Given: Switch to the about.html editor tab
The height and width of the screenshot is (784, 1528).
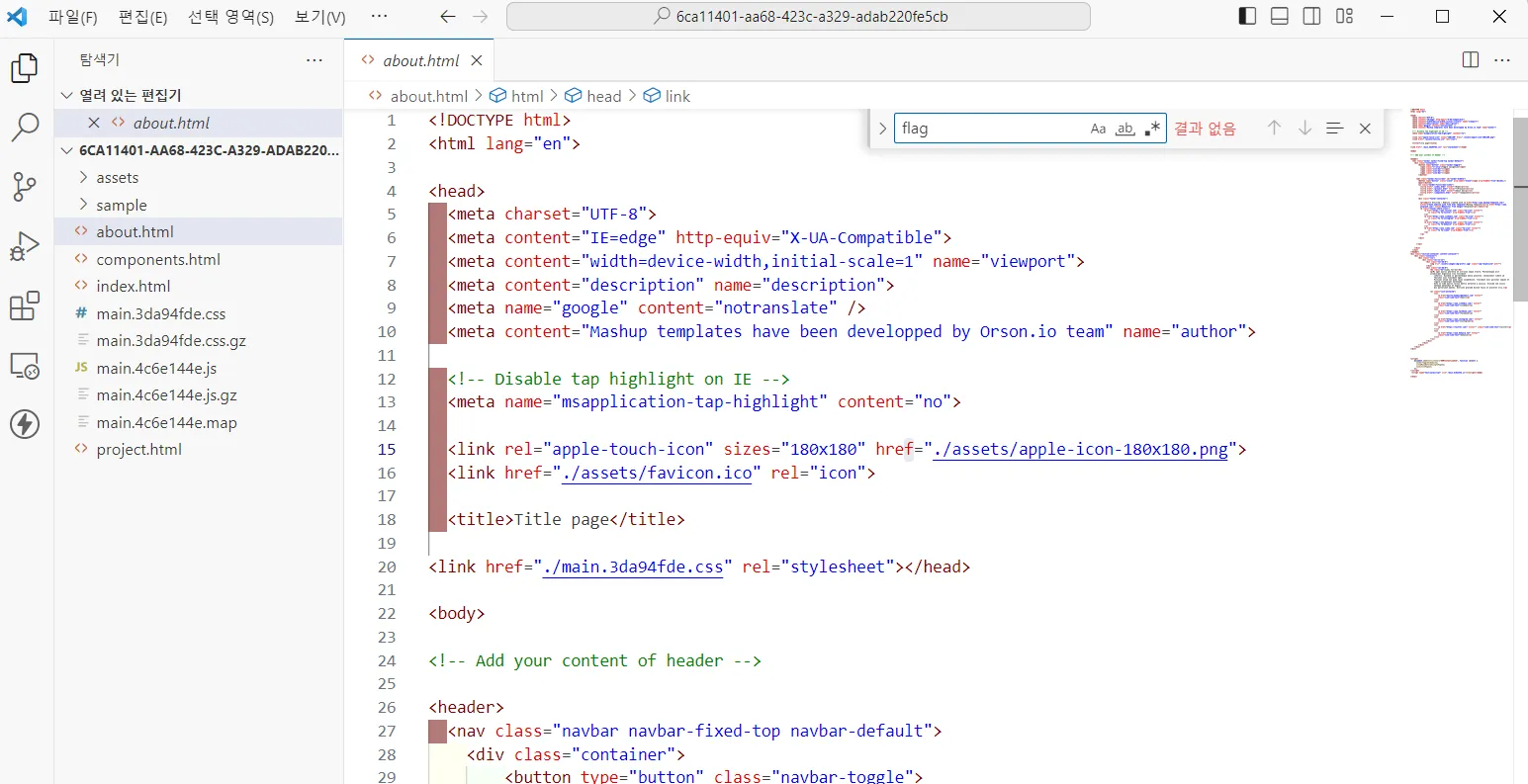Looking at the screenshot, I should 418,60.
